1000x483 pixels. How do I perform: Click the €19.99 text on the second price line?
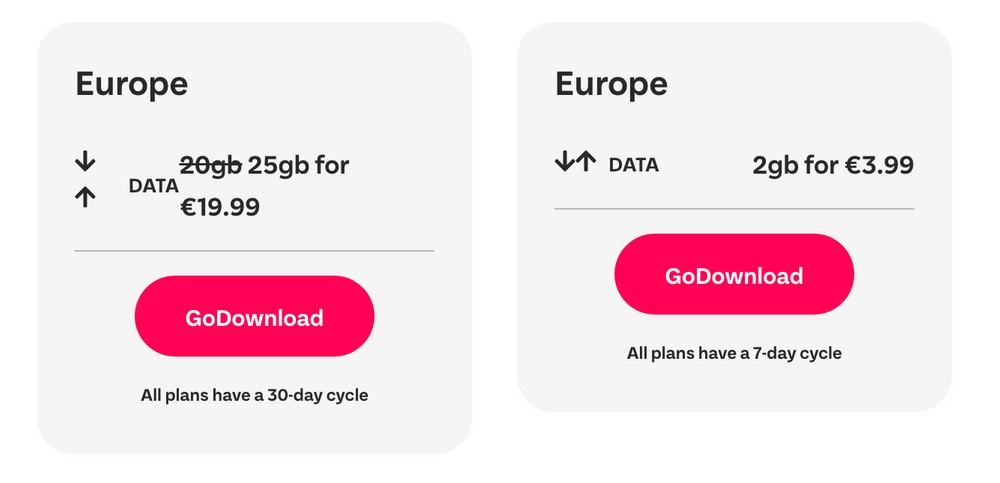pos(220,207)
